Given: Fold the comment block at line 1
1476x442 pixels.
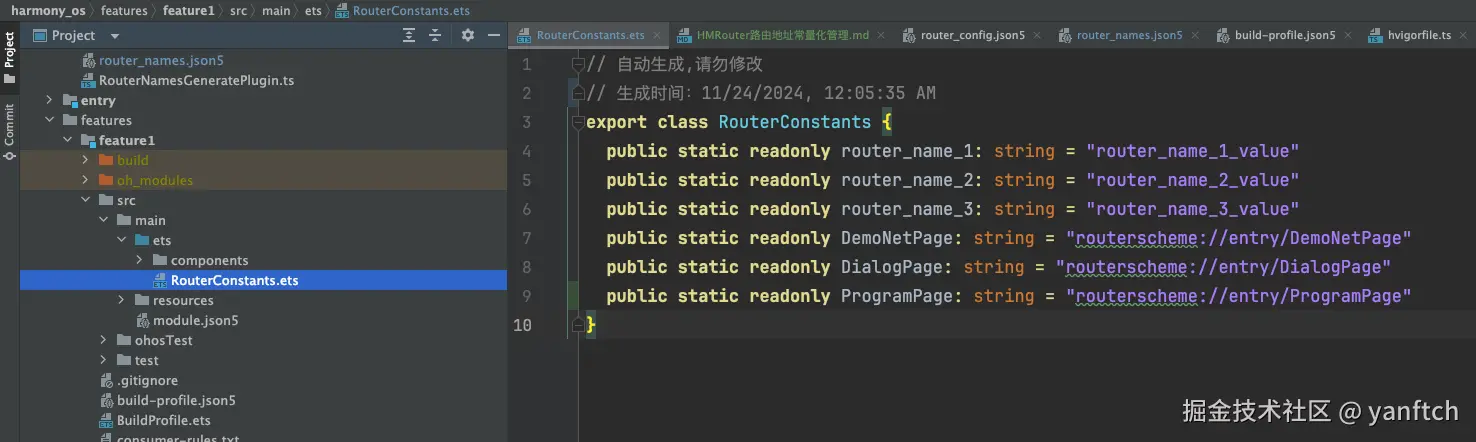Looking at the screenshot, I should (578, 64).
